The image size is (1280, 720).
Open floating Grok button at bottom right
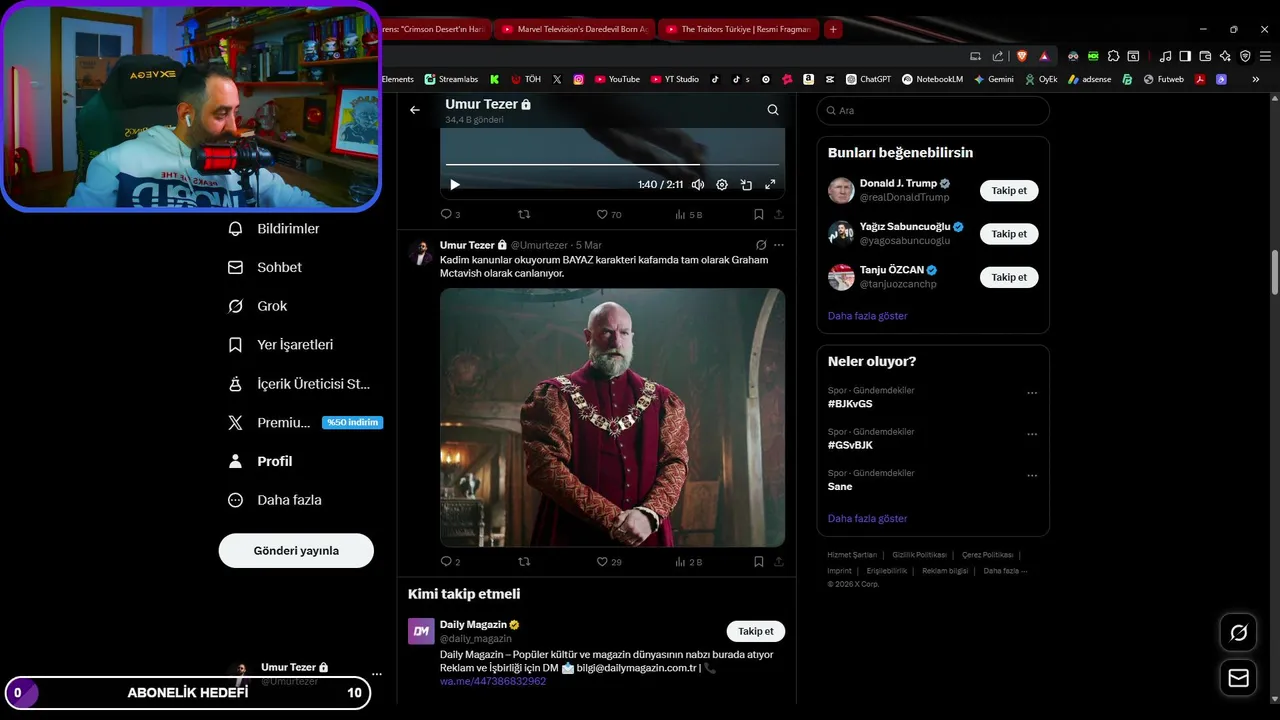[1238, 633]
